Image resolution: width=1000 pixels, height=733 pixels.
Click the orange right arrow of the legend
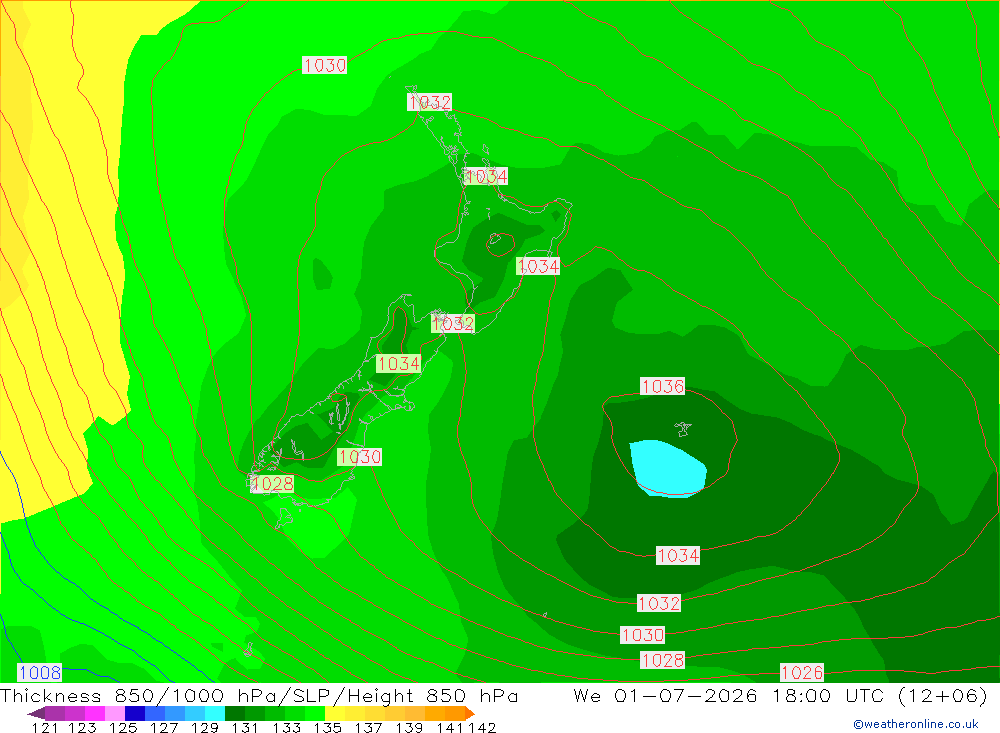click(x=470, y=713)
